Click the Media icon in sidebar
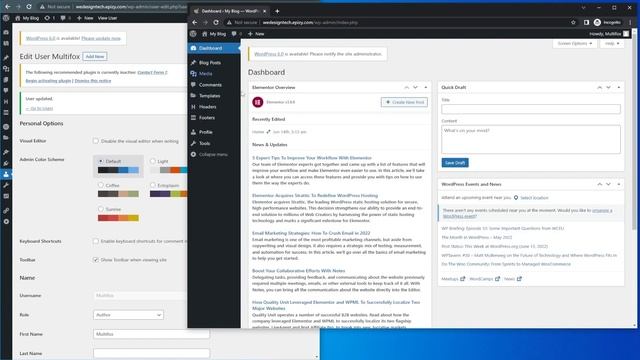The width and height of the screenshot is (640, 360). point(193,74)
